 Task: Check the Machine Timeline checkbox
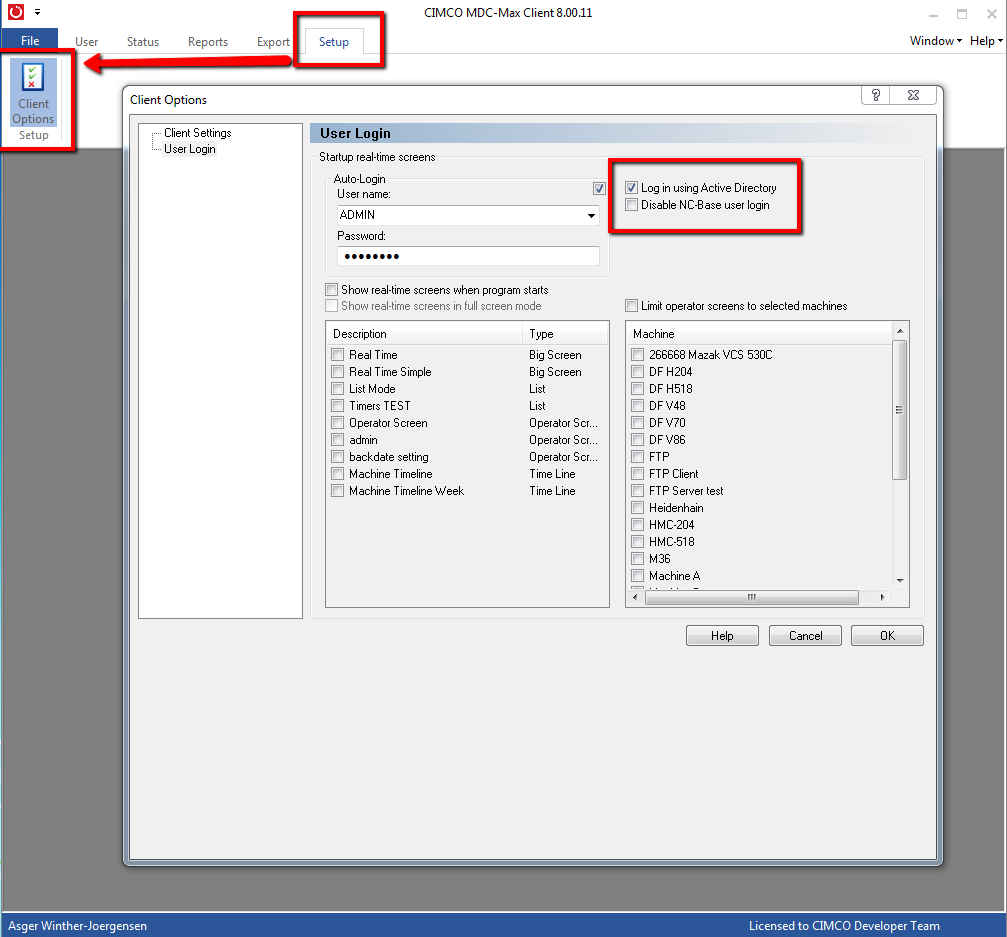tap(338, 474)
